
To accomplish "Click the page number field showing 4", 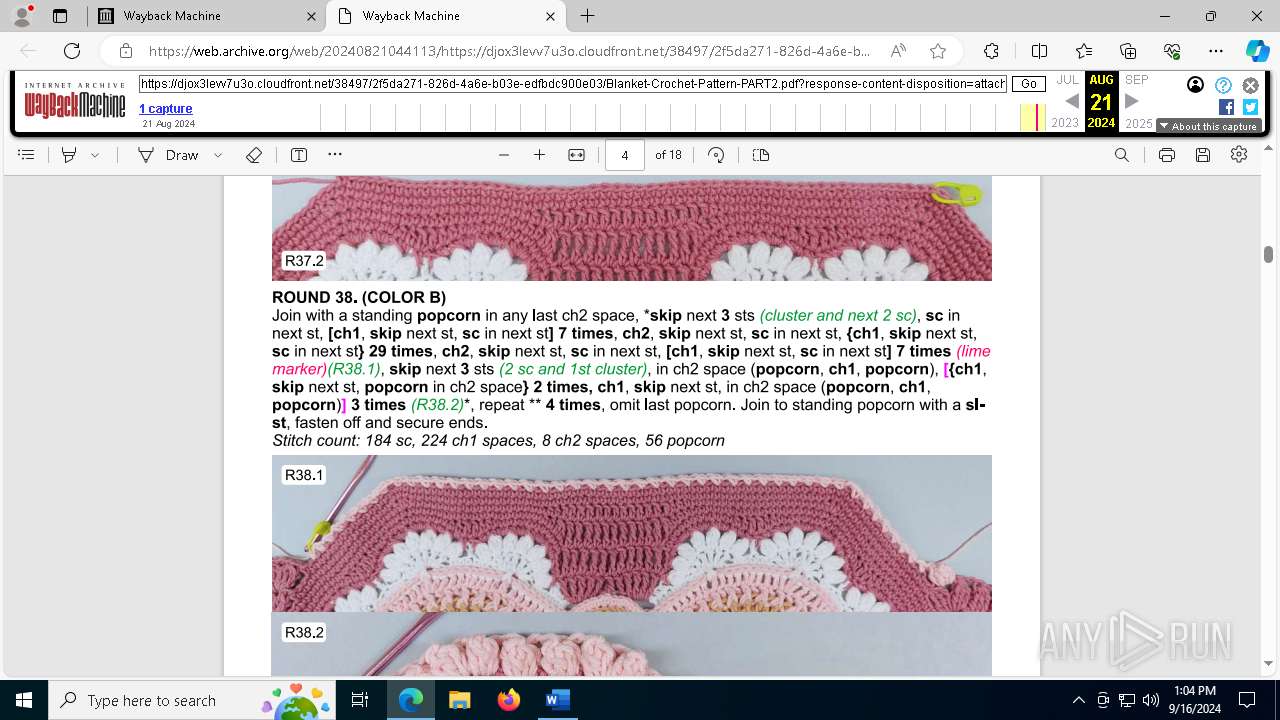I will [625, 155].
